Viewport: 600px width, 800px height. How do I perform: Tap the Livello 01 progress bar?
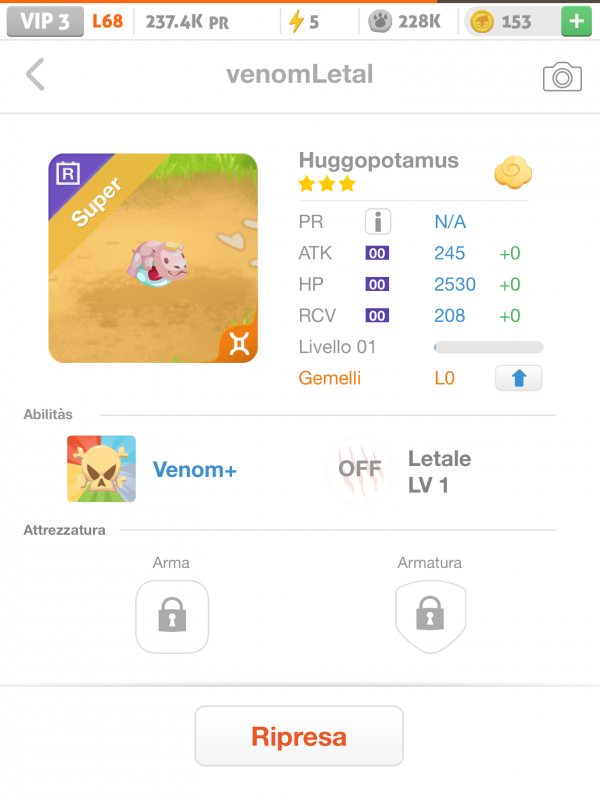click(x=488, y=347)
